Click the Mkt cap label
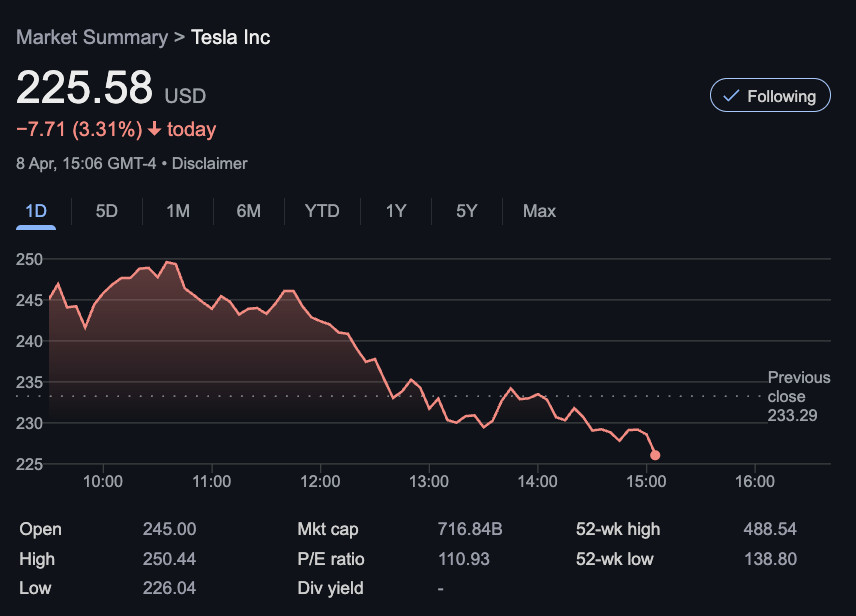The image size is (856, 616). coord(328,529)
